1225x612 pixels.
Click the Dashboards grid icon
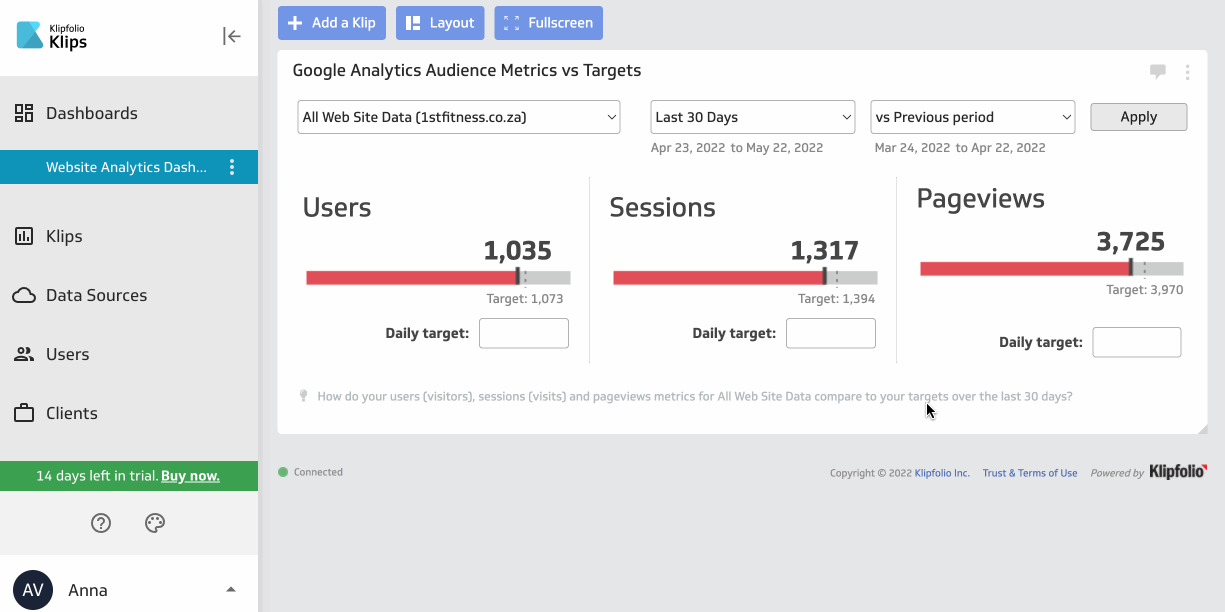point(24,113)
